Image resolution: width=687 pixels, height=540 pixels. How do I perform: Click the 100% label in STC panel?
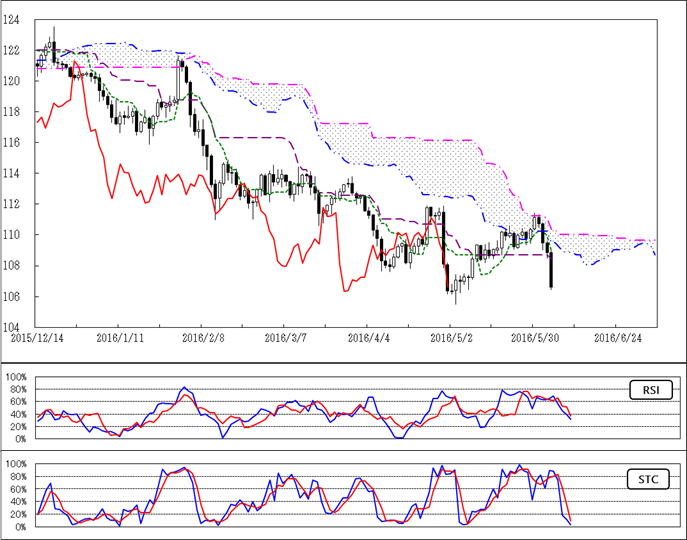17,465
